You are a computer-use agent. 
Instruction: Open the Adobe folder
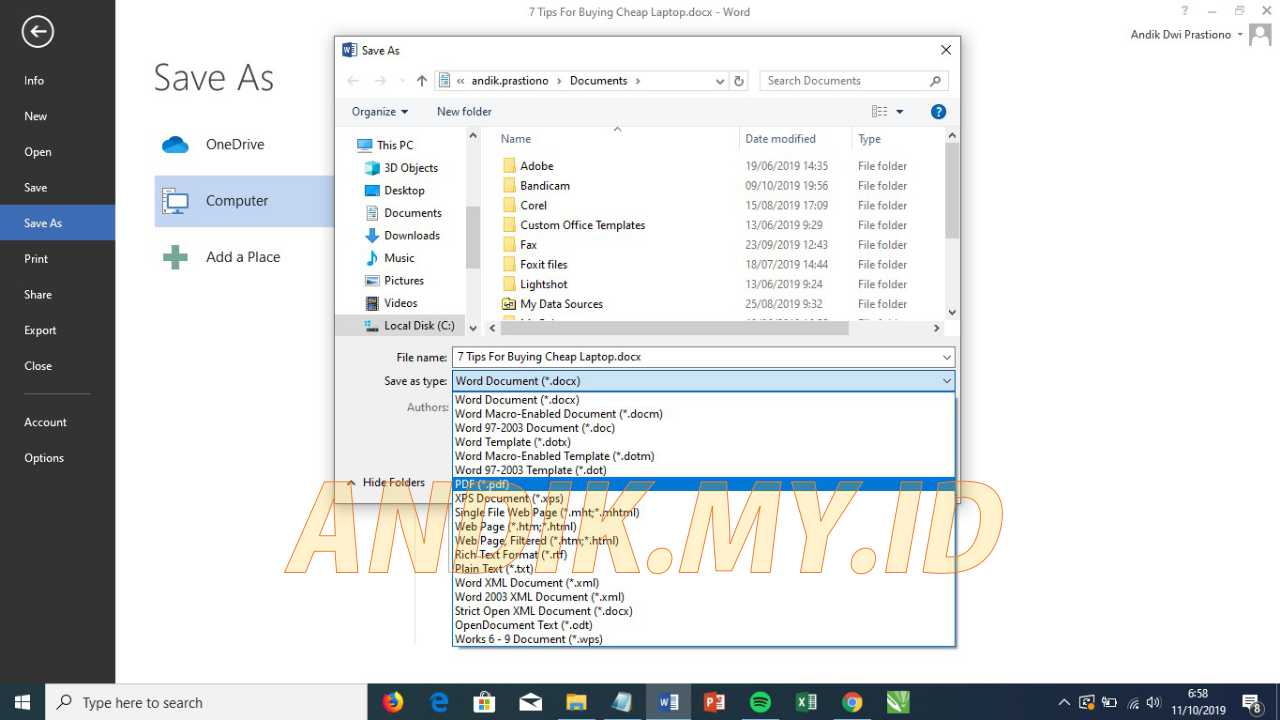point(536,166)
